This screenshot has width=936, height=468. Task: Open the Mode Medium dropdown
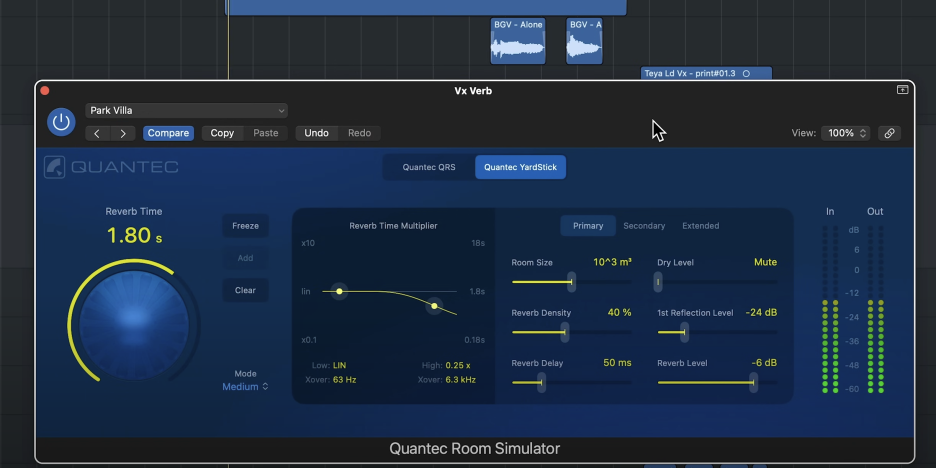click(x=245, y=387)
